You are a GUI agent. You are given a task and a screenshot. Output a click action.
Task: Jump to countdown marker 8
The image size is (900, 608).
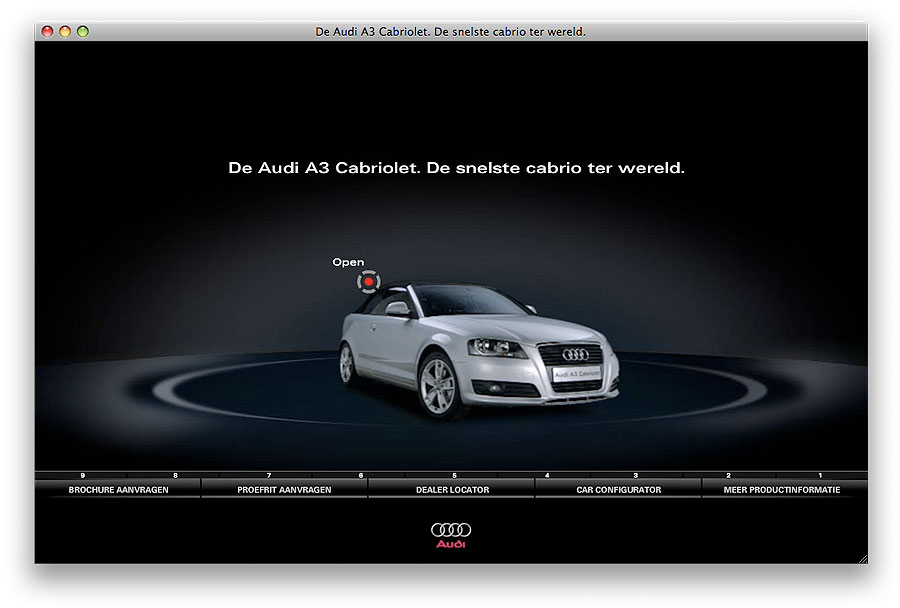[x=175, y=475]
